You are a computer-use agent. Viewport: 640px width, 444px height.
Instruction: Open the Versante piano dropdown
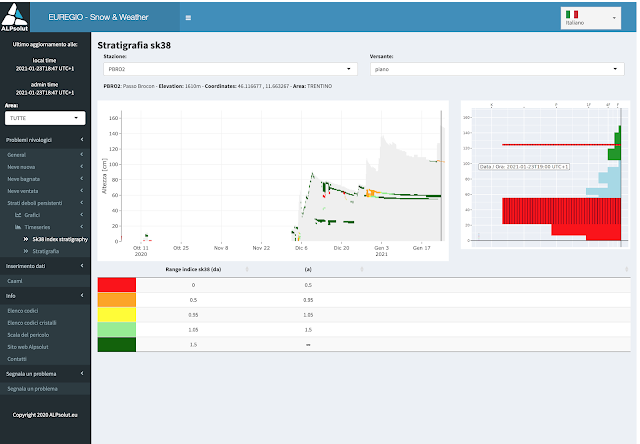(x=497, y=69)
